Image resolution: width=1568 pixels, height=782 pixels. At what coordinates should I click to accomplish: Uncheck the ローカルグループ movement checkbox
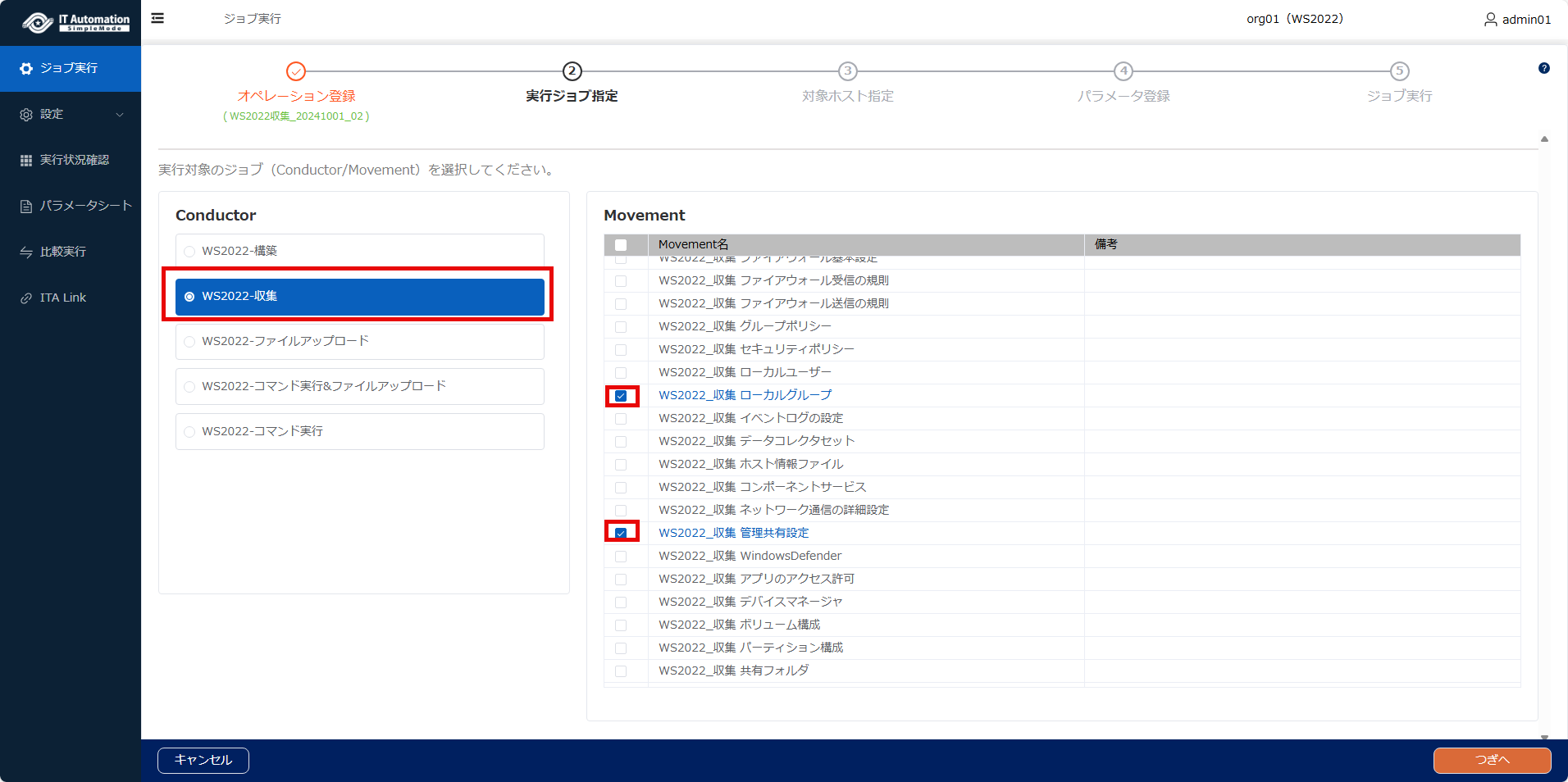(621, 396)
